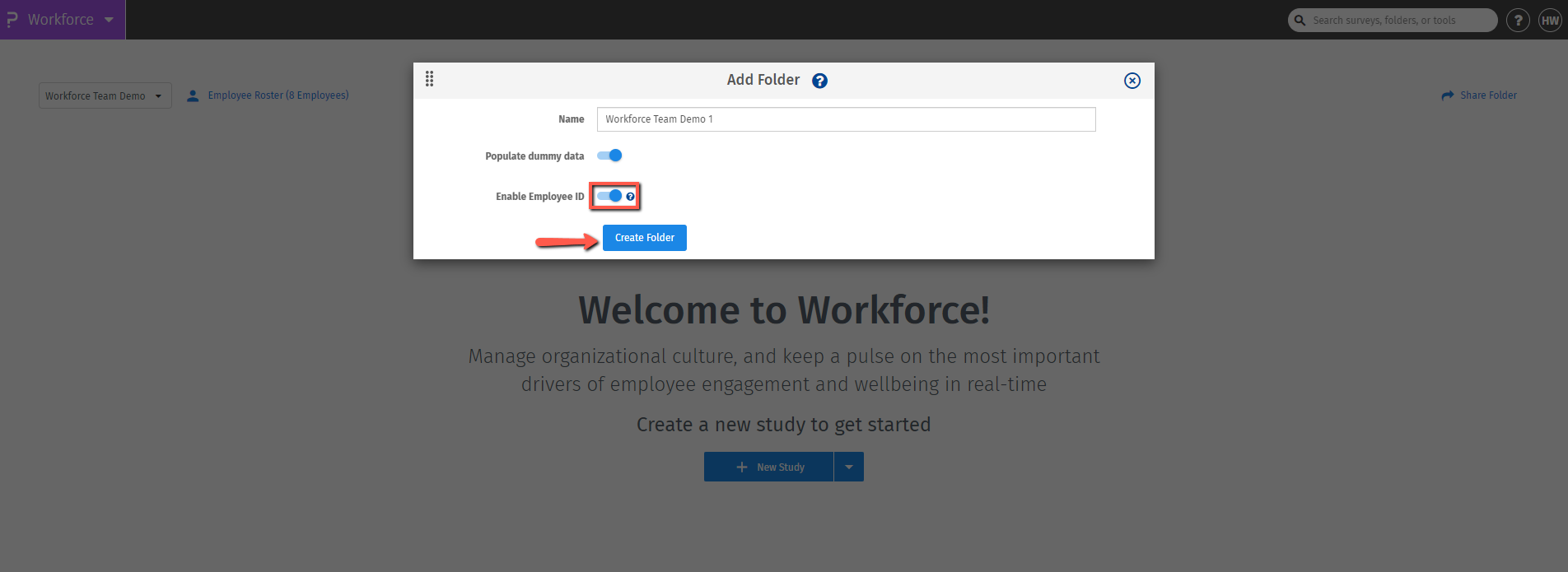
Task: Grab the dialog drag handle icon
Action: click(x=429, y=79)
